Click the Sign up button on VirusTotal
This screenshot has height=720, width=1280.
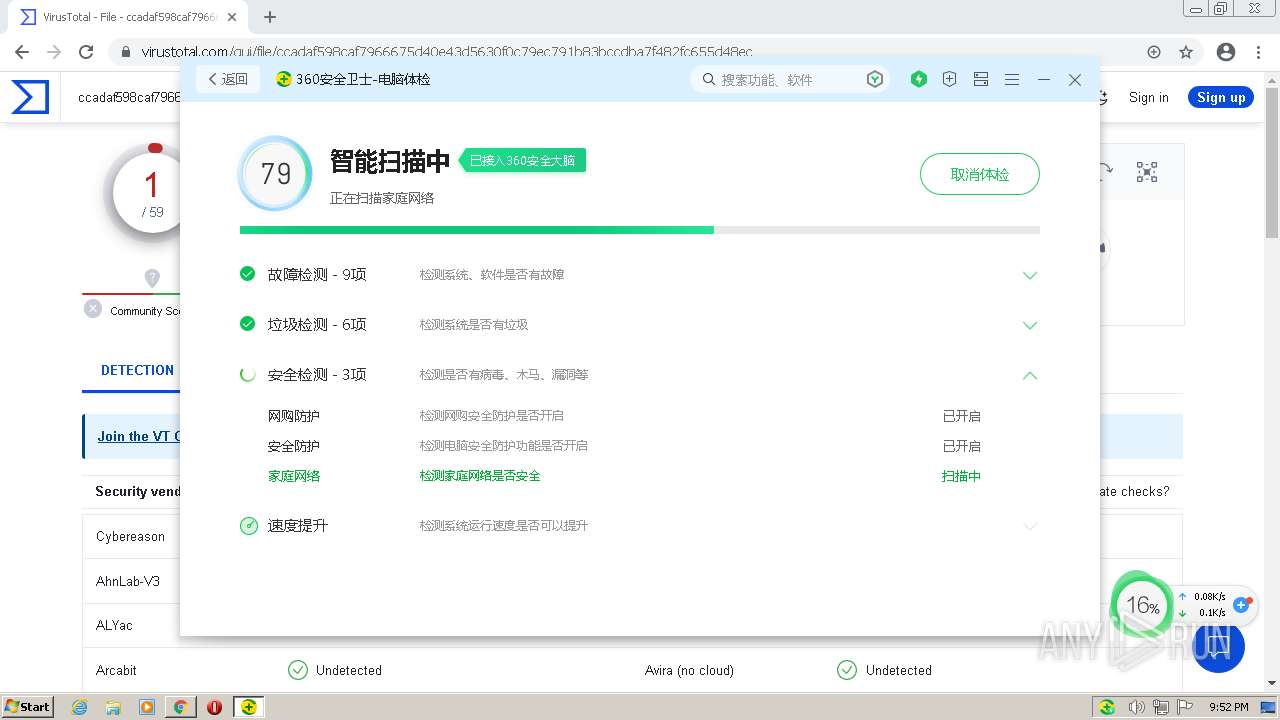pos(1221,97)
